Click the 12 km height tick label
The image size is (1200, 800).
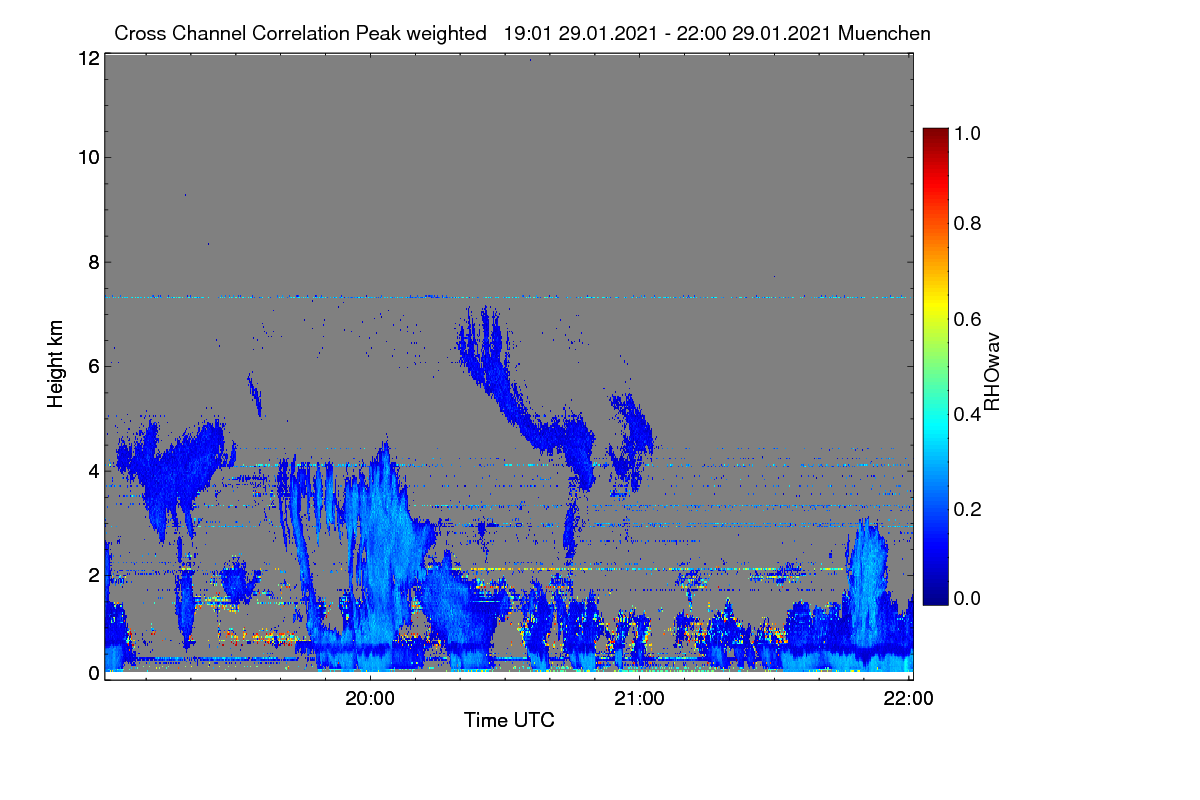[89, 59]
